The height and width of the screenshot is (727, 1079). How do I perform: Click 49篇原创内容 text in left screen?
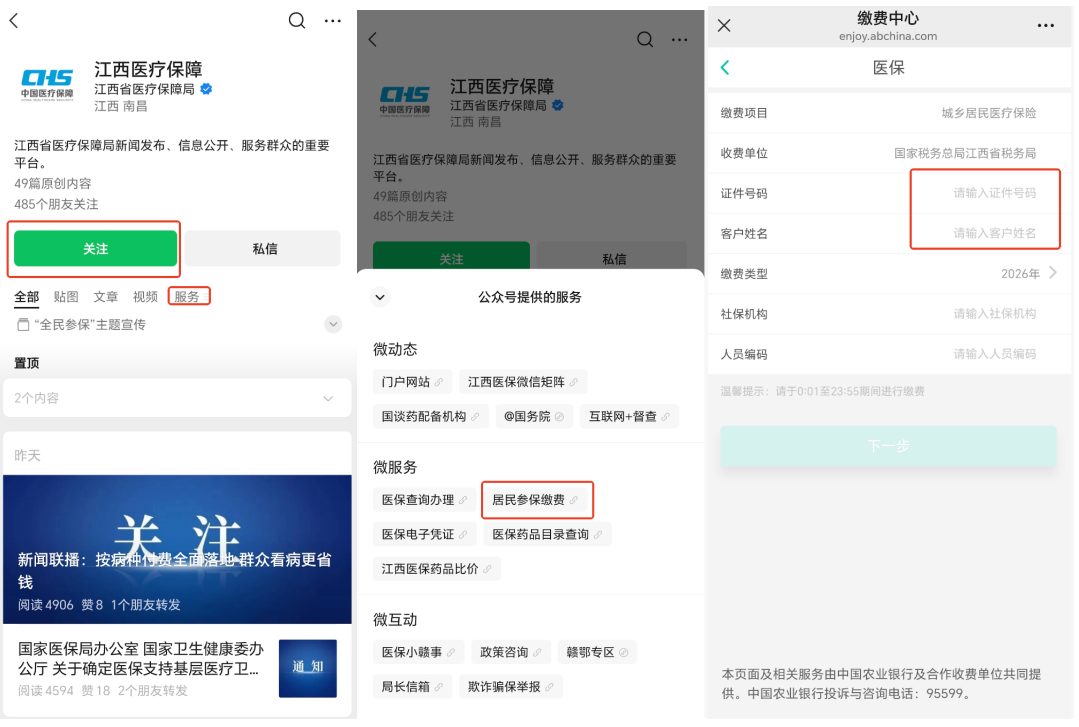[x=53, y=183]
